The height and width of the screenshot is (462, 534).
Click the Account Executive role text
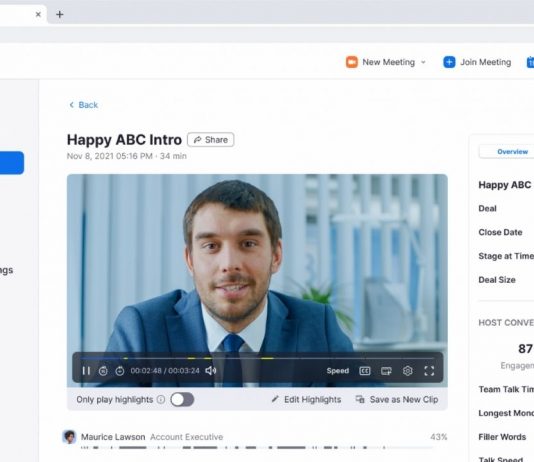[x=187, y=437]
